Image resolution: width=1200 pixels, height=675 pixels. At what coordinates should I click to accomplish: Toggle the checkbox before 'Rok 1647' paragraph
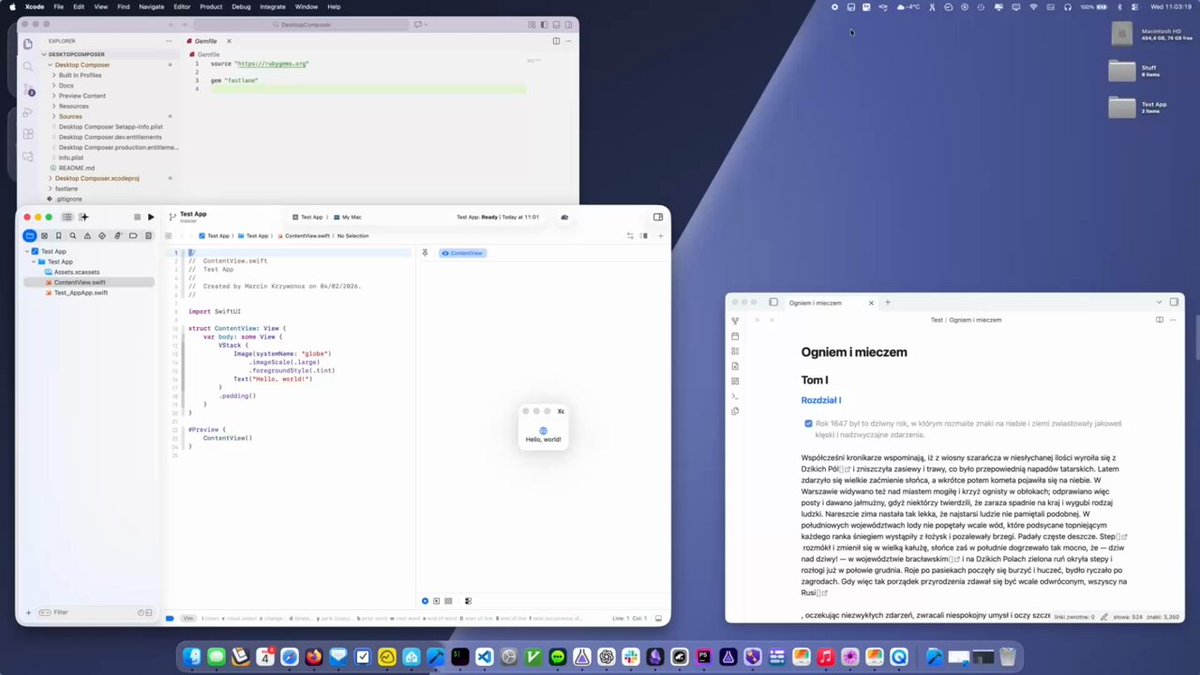808,423
